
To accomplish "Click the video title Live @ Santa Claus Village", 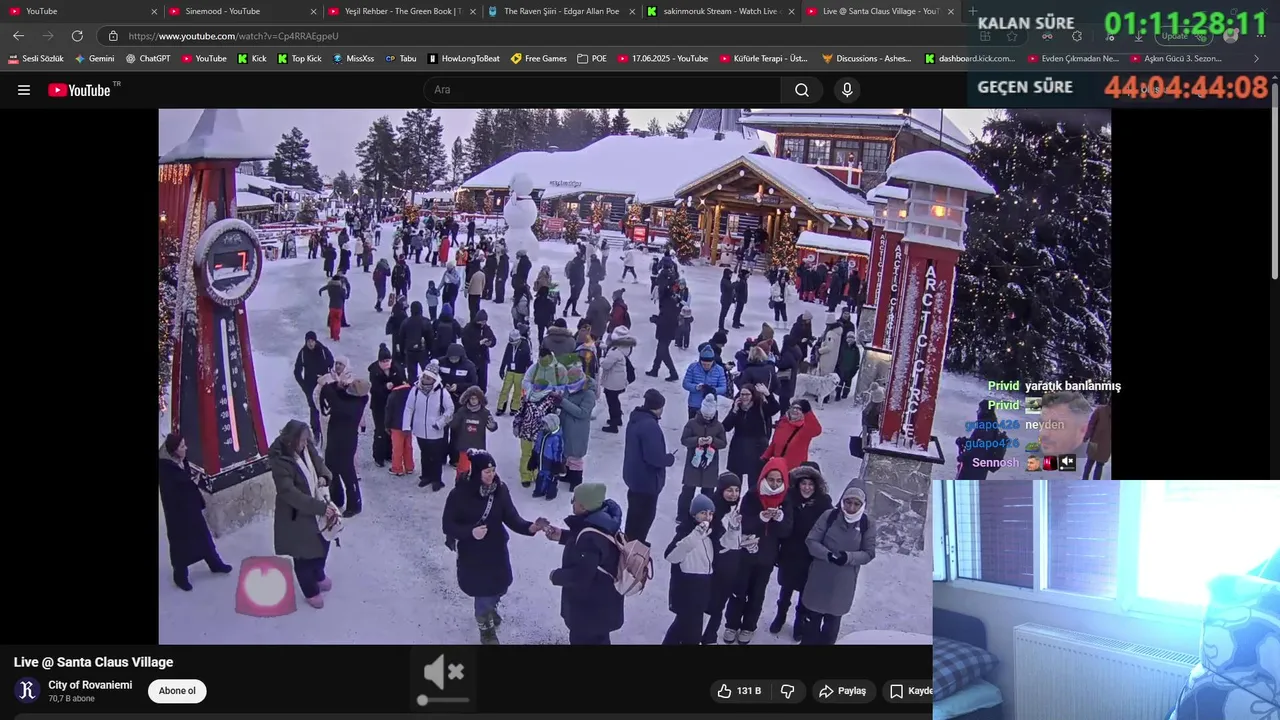I will [93, 662].
